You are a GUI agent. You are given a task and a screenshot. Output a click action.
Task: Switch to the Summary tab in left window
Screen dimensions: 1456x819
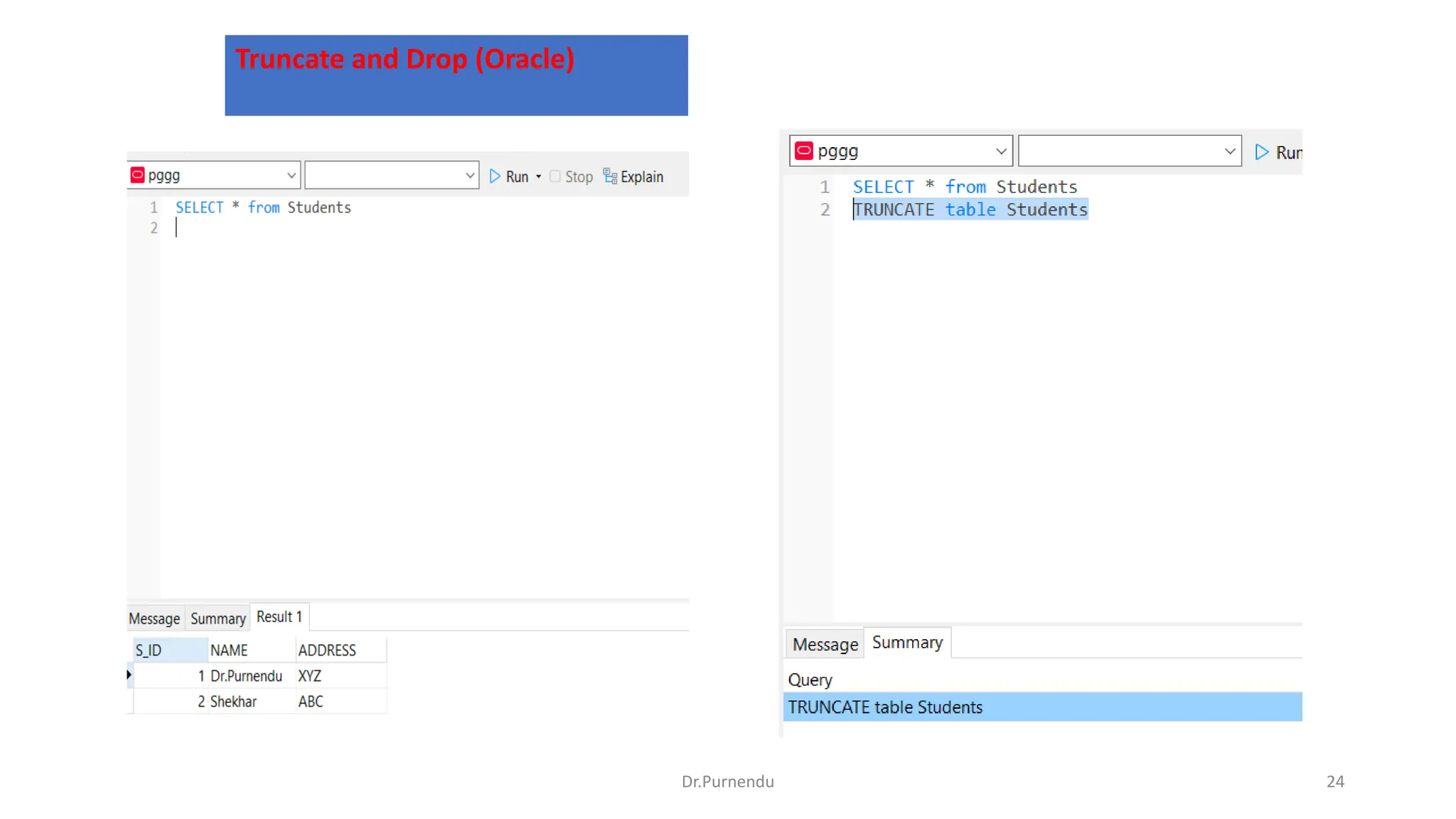tap(218, 619)
